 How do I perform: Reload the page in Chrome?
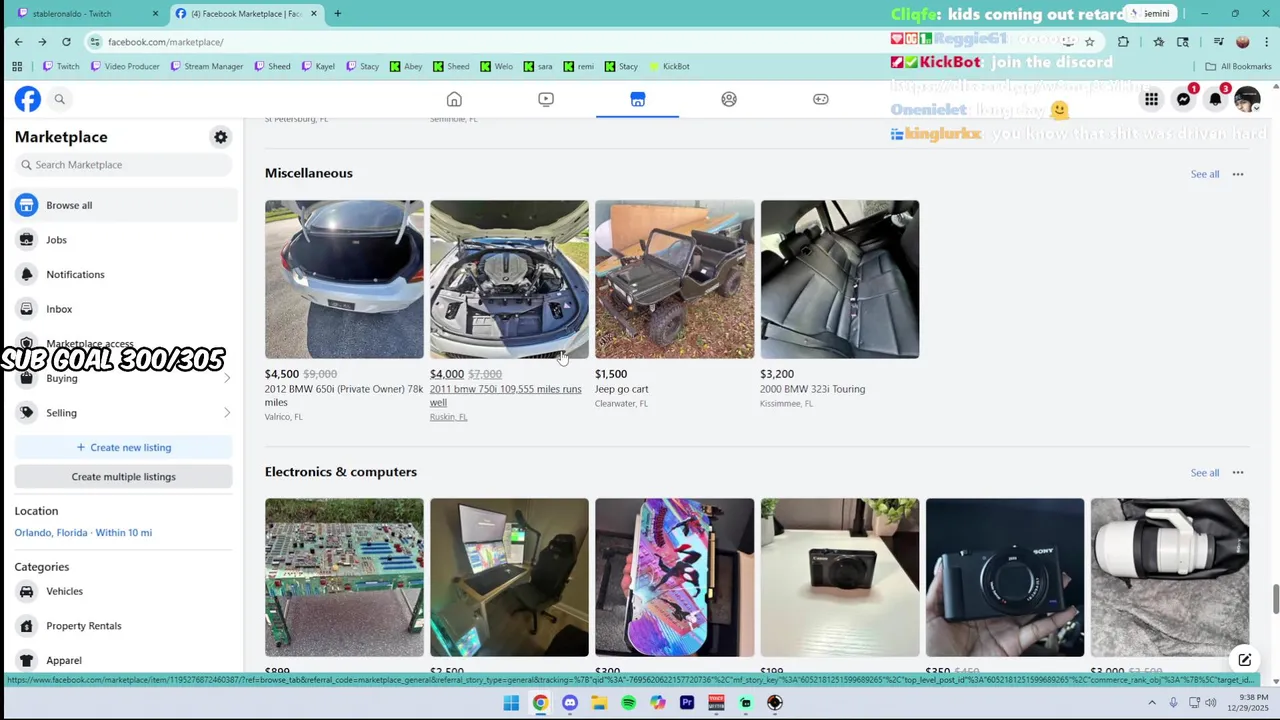point(66,42)
